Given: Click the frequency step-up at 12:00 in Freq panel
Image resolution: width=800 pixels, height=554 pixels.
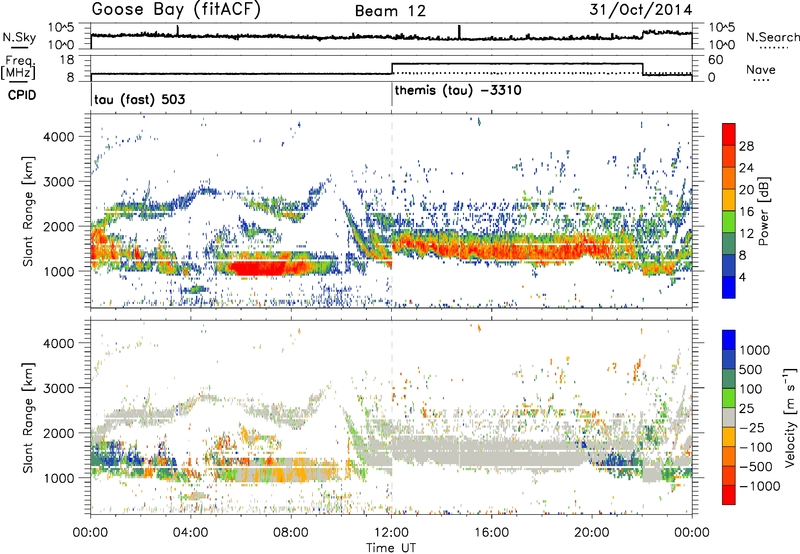Looking at the screenshot, I should 391,68.
